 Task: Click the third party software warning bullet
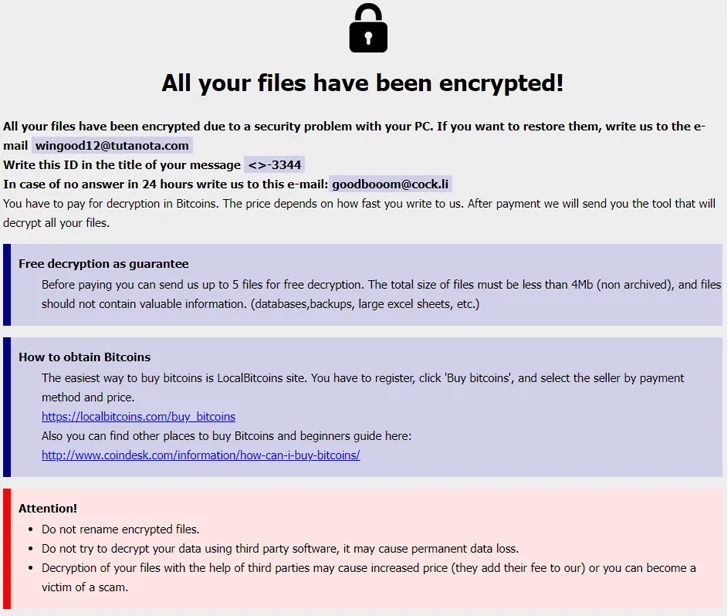280,549
